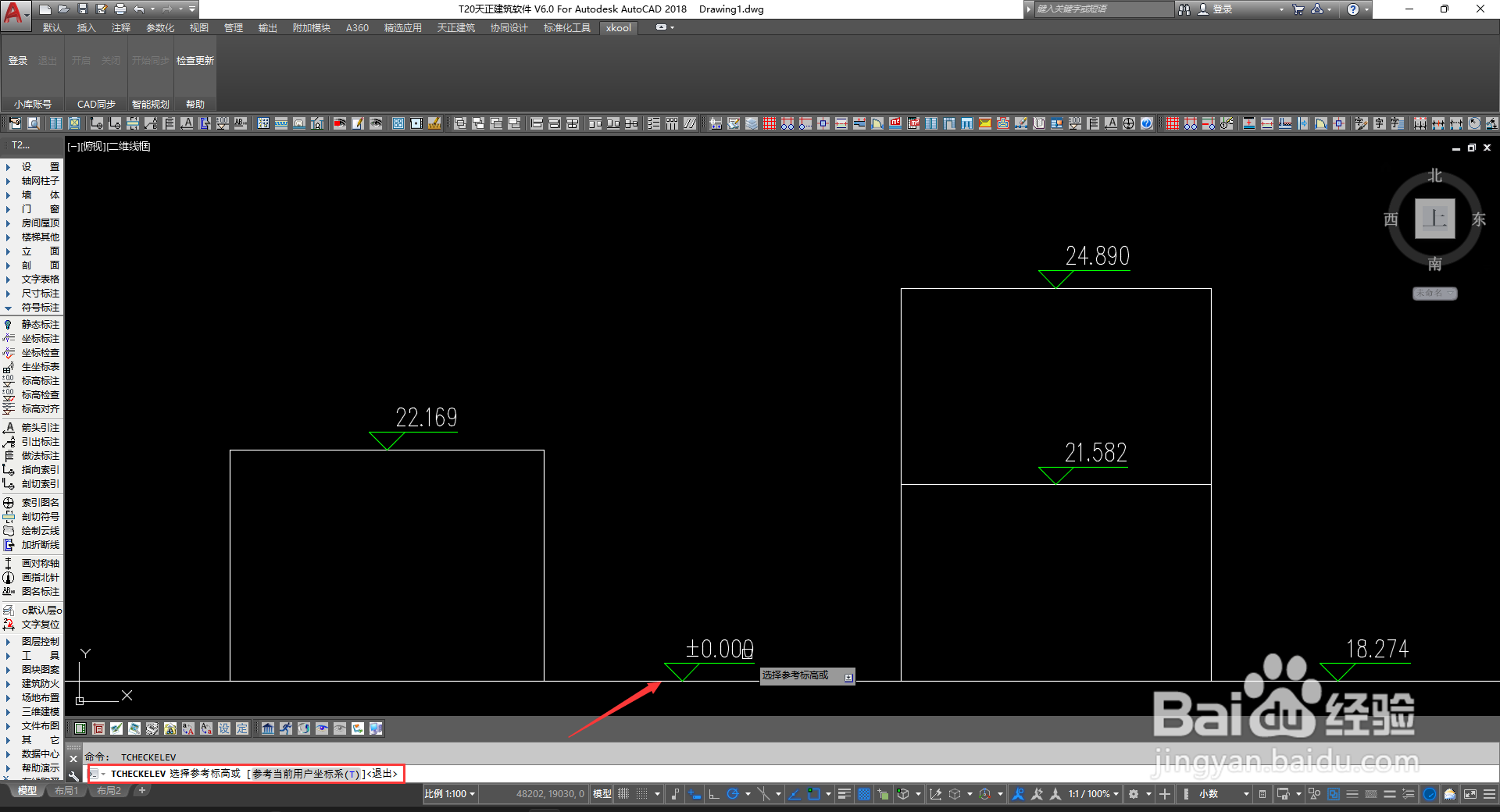Toggle ortho mode in status bar
The height and width of the screenshot is (812, 1500).
click(714, 794)
